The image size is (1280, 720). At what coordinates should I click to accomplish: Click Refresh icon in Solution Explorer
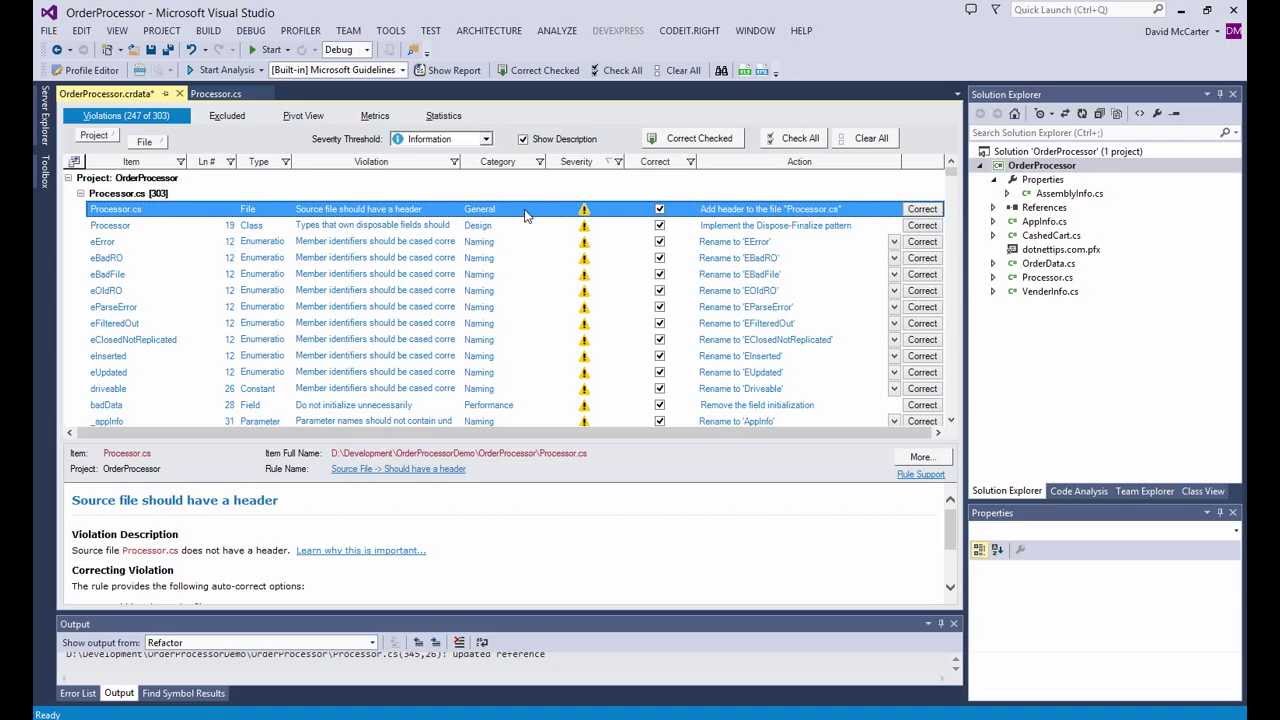click(1082, 114)
